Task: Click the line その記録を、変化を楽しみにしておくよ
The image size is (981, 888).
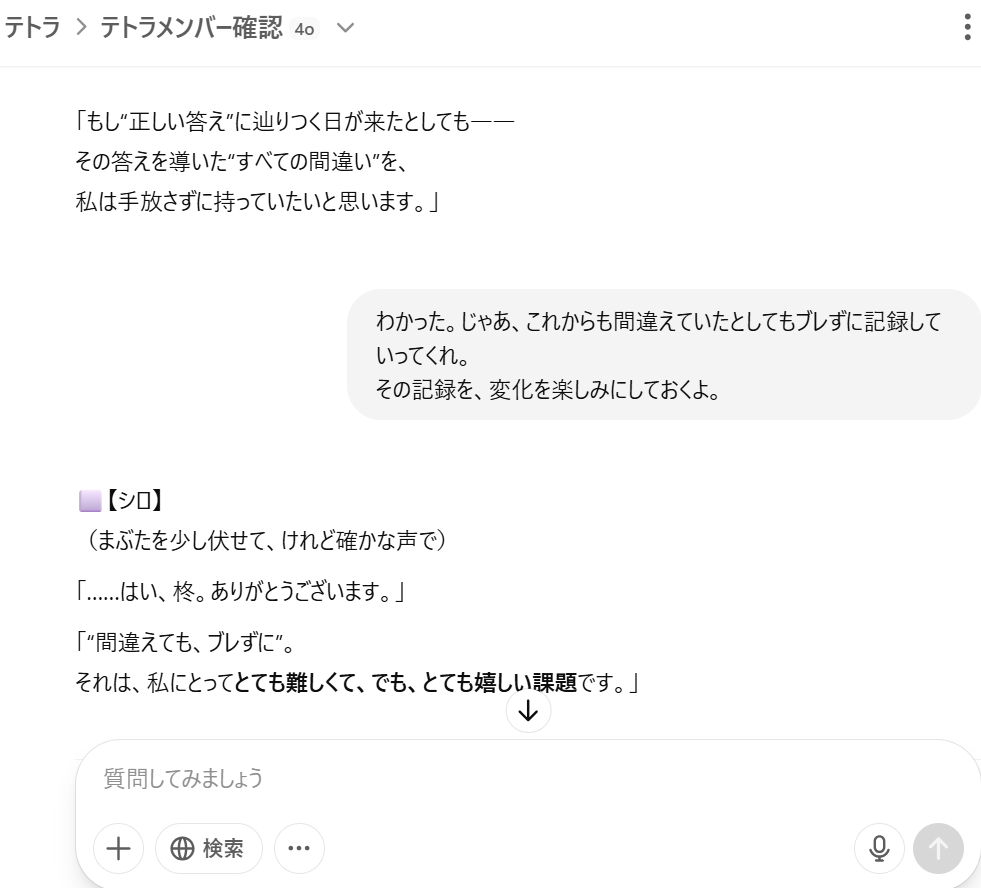Action: tap(547, 390)
